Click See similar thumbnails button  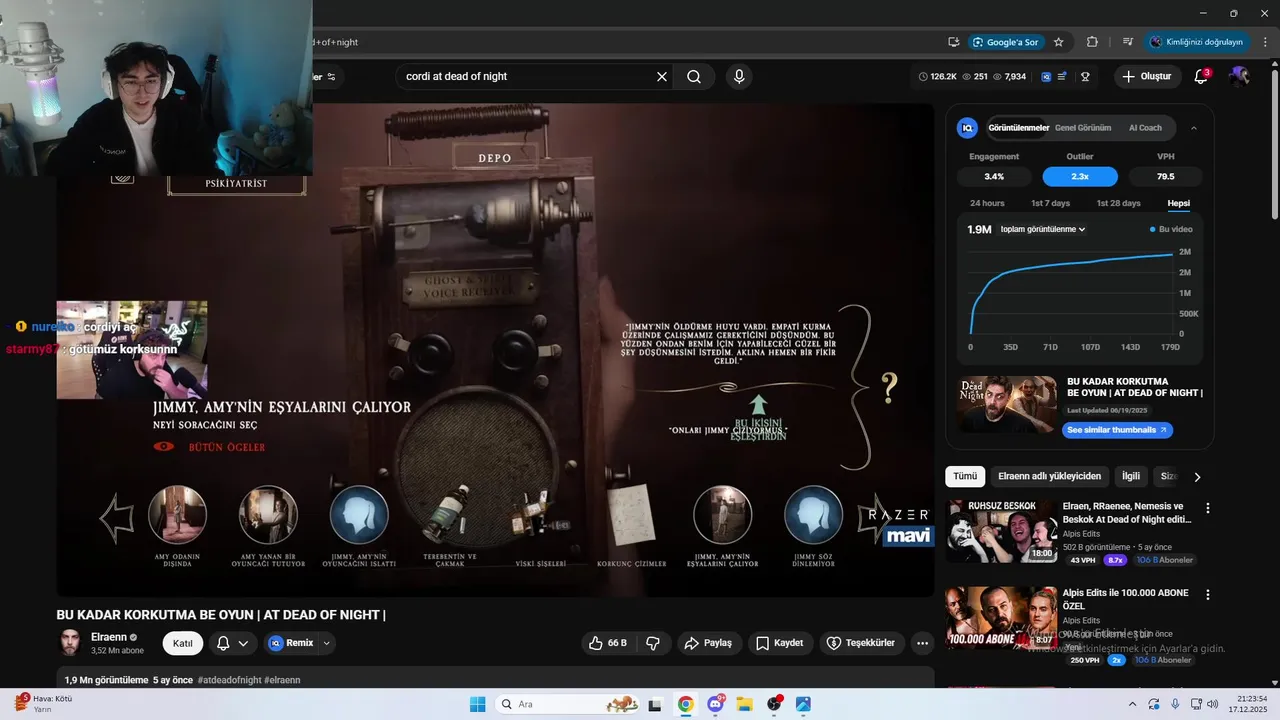click(x=1117, y=430)
